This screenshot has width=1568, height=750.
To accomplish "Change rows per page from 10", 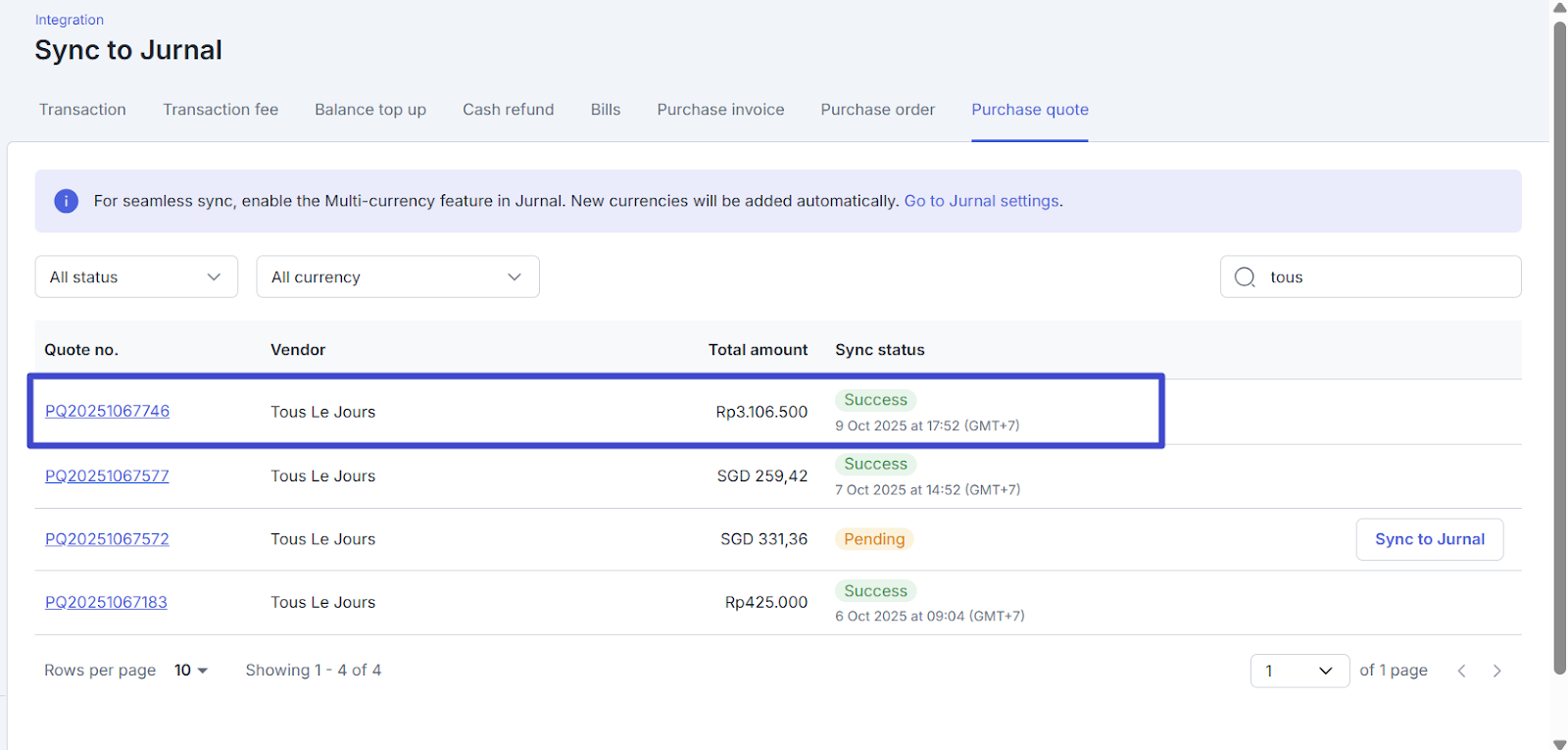I will pyautogui.click(x=191, y=671).
